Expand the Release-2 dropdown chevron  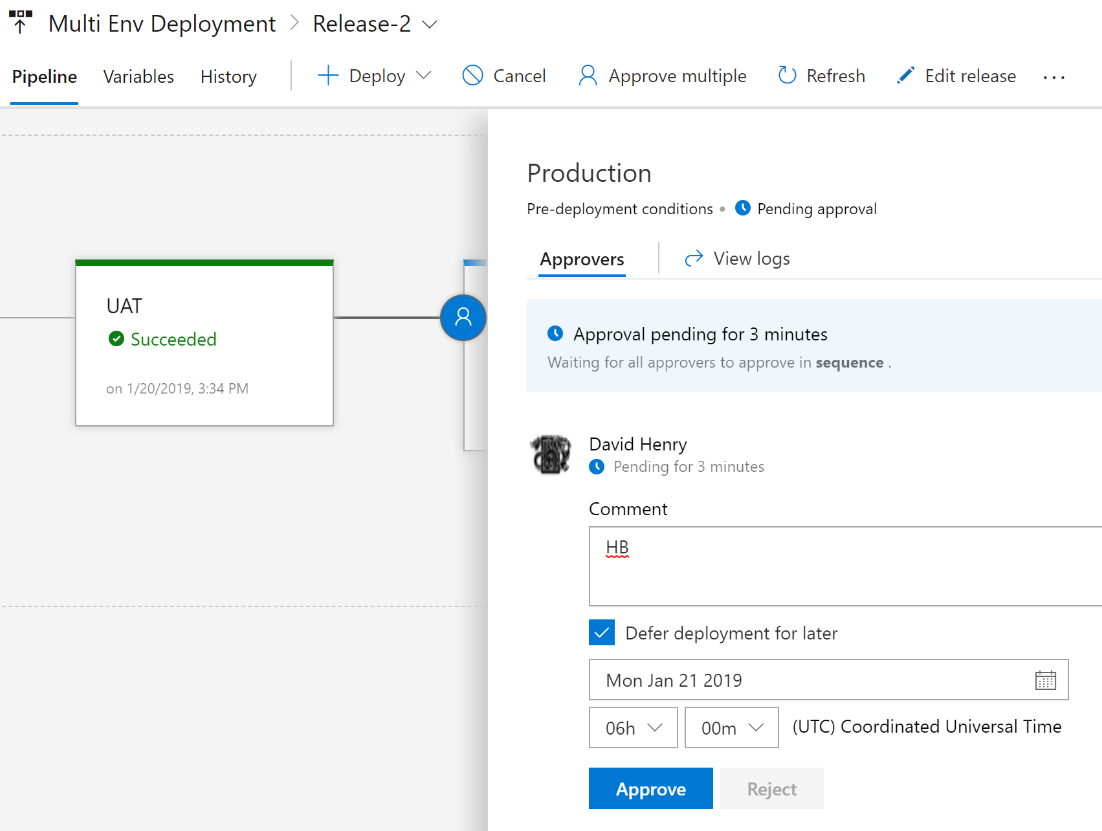pyautogui.click(x=430, y=25)
